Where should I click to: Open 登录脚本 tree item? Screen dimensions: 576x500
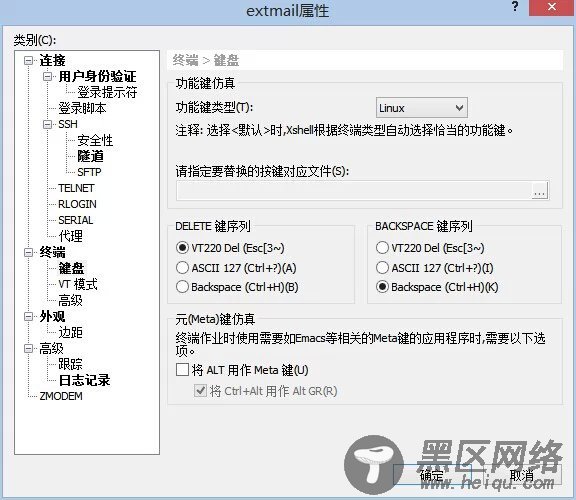(x=82, y=108)
